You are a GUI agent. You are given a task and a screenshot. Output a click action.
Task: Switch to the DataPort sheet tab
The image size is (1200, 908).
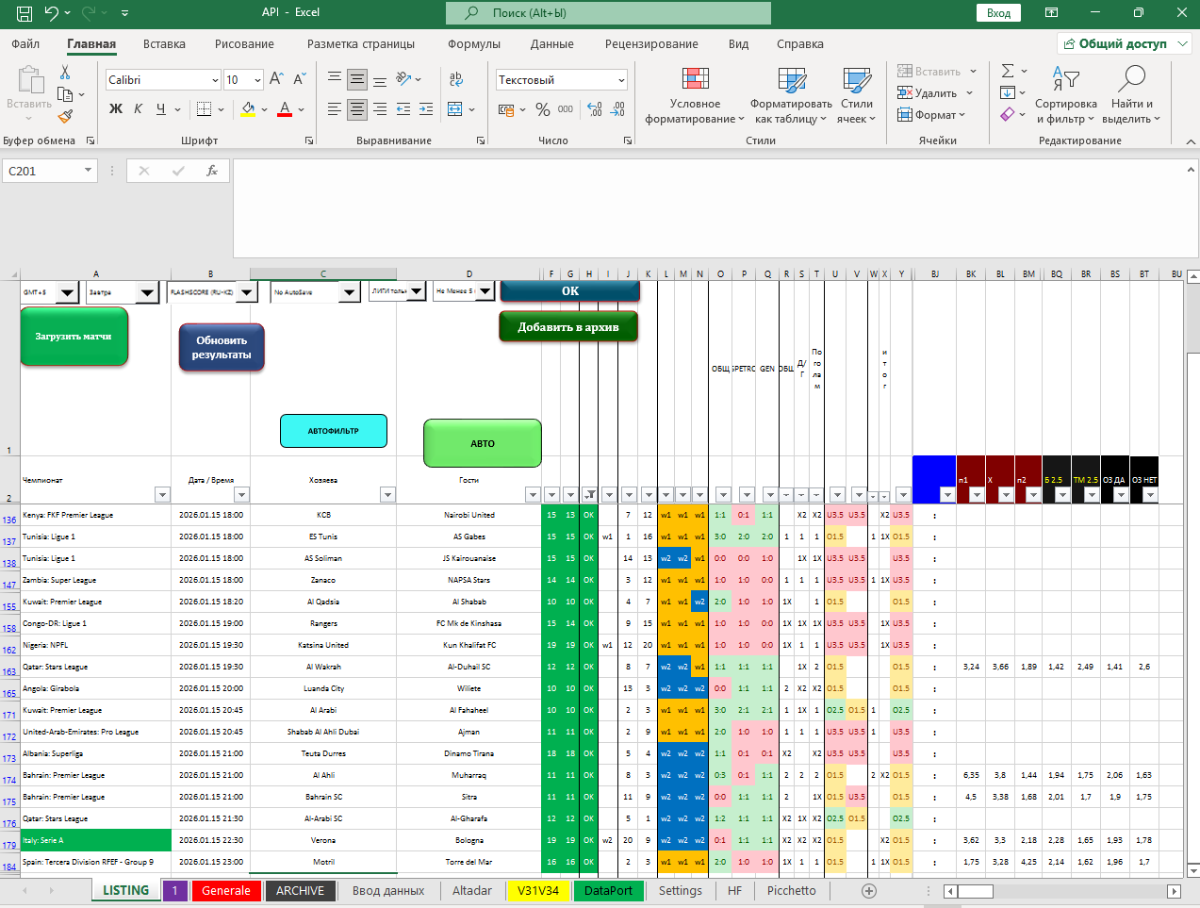608,890
